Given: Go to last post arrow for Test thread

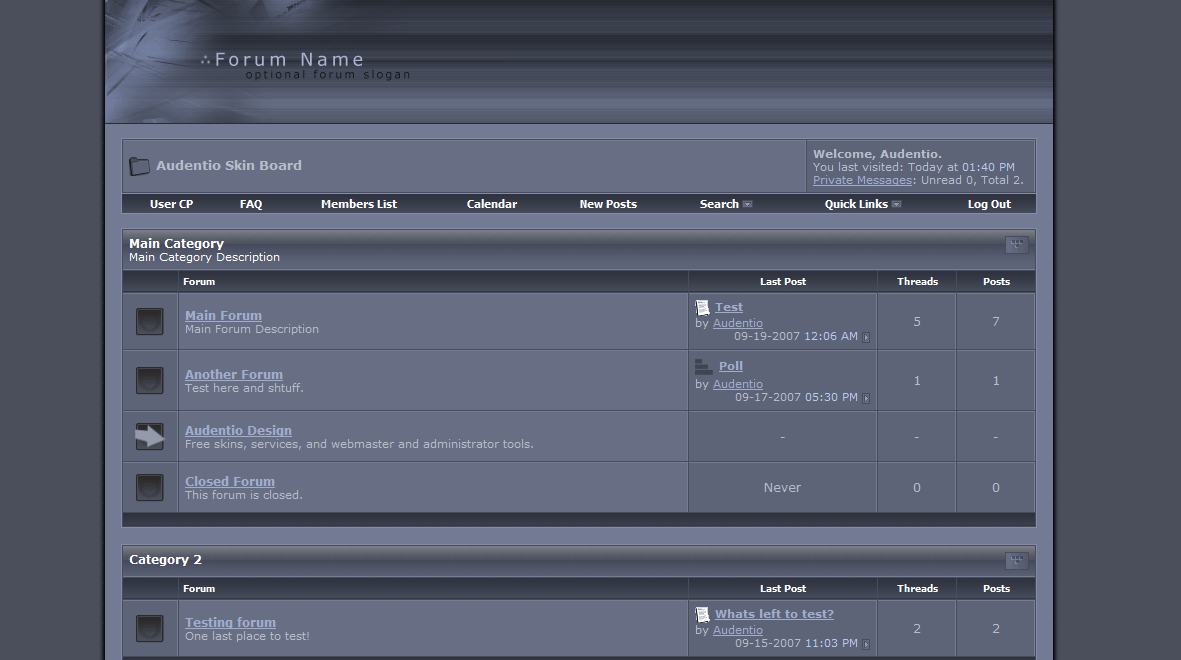Looking at the screenshot, I should pos(866,338).
